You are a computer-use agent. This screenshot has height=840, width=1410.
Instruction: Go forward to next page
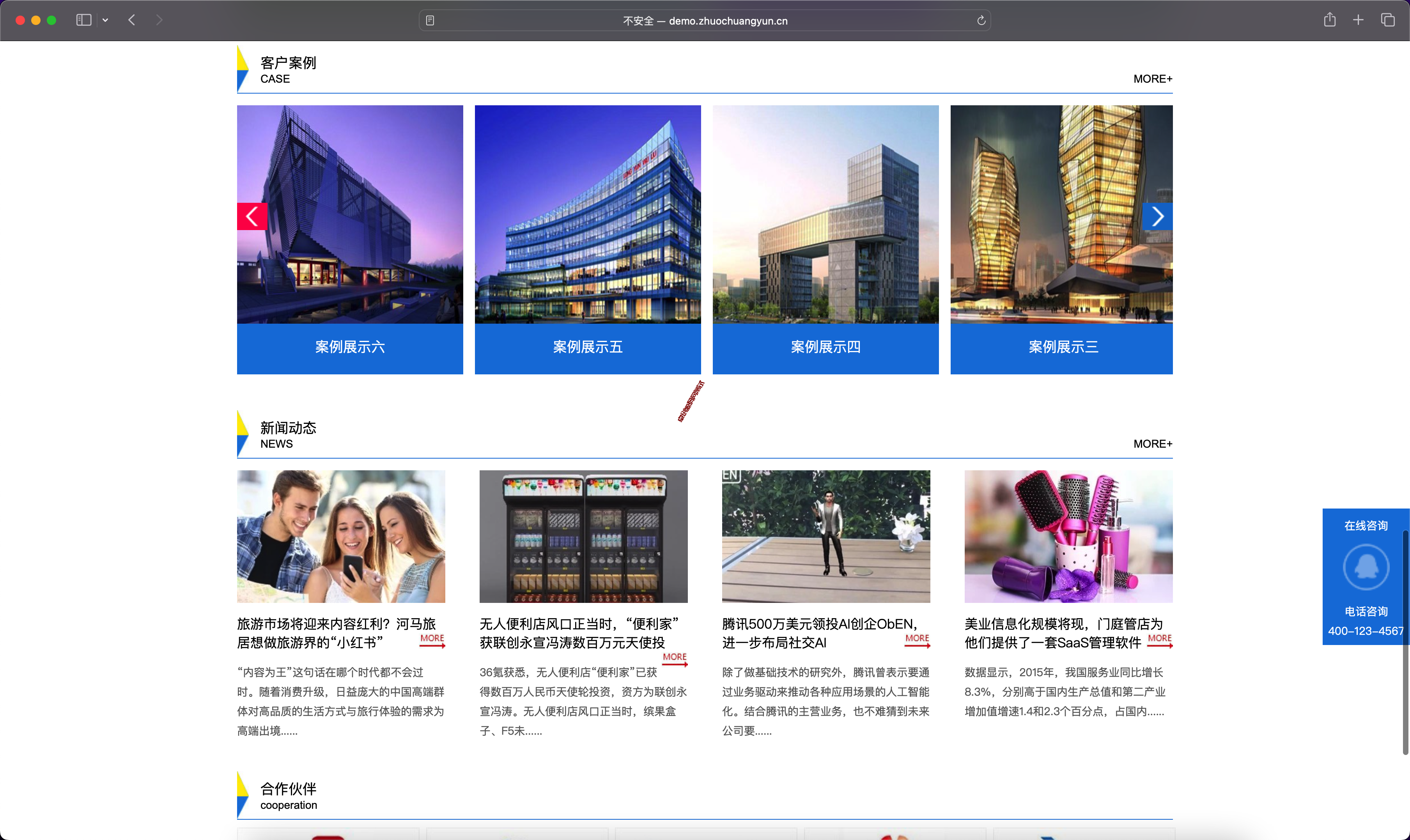159,20
